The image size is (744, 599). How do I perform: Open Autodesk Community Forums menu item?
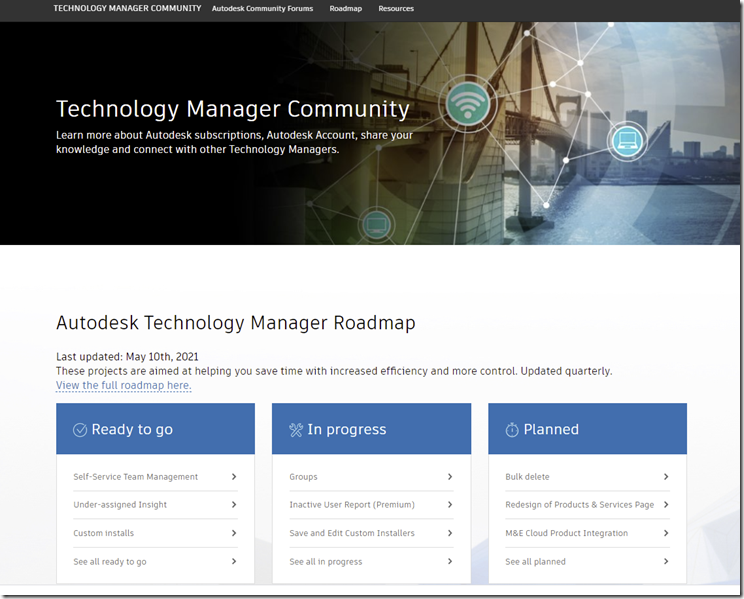[x=262, y=9]
